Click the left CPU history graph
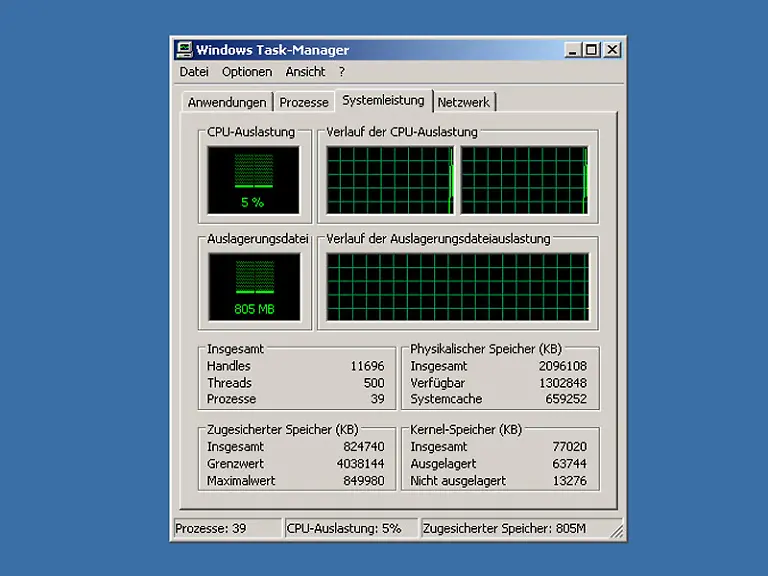Screen dimensions: 768x576 click(390, 180)
